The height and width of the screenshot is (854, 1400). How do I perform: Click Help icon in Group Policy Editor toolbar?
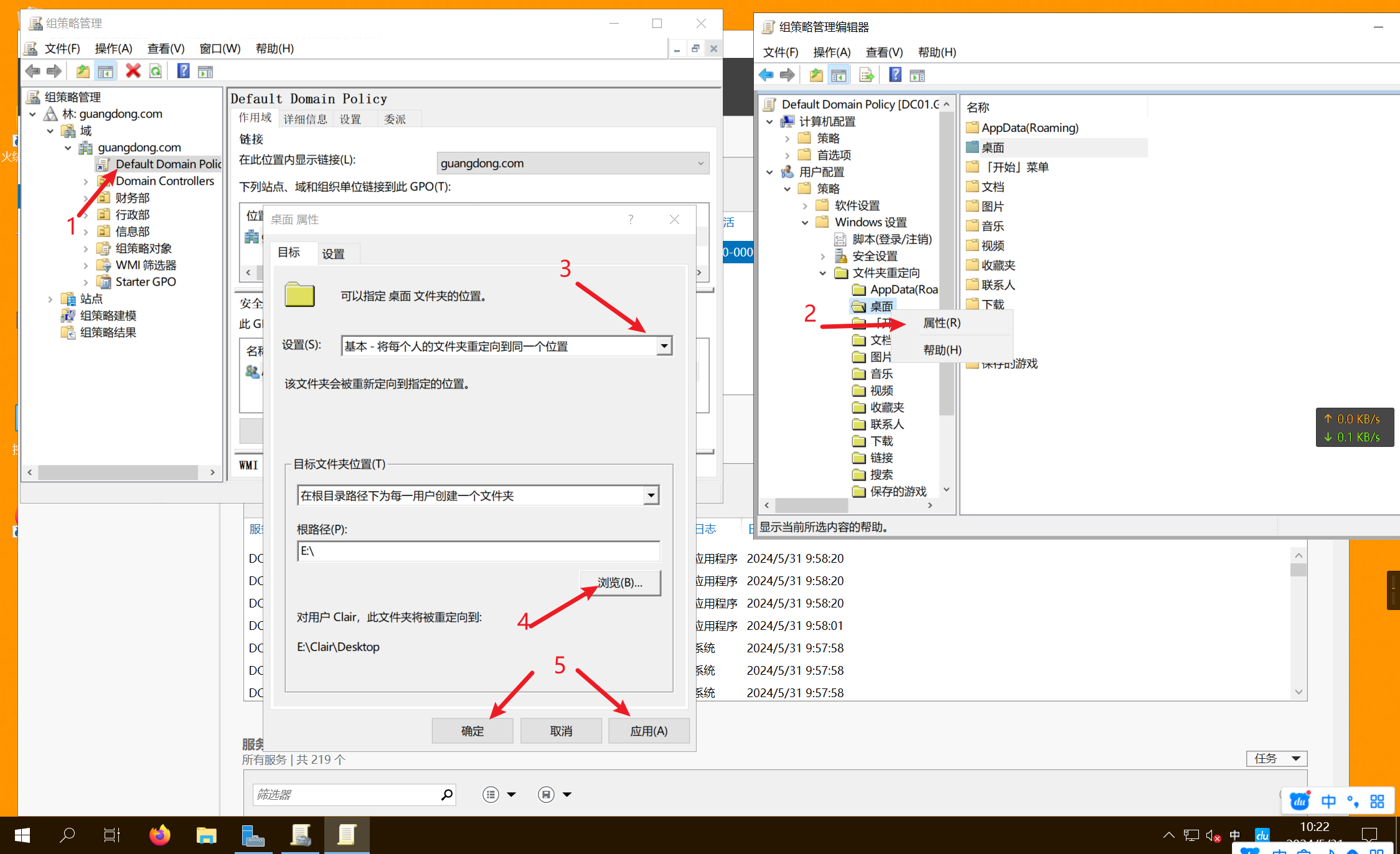(895, 75)
